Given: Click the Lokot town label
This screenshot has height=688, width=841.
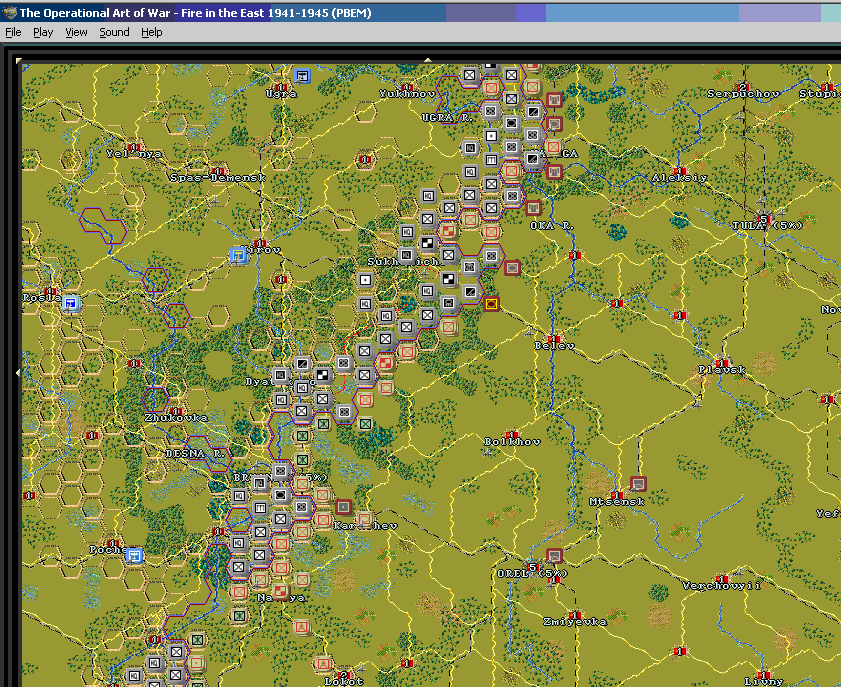Looking at the screenshot, I should (x=344, y=682).
